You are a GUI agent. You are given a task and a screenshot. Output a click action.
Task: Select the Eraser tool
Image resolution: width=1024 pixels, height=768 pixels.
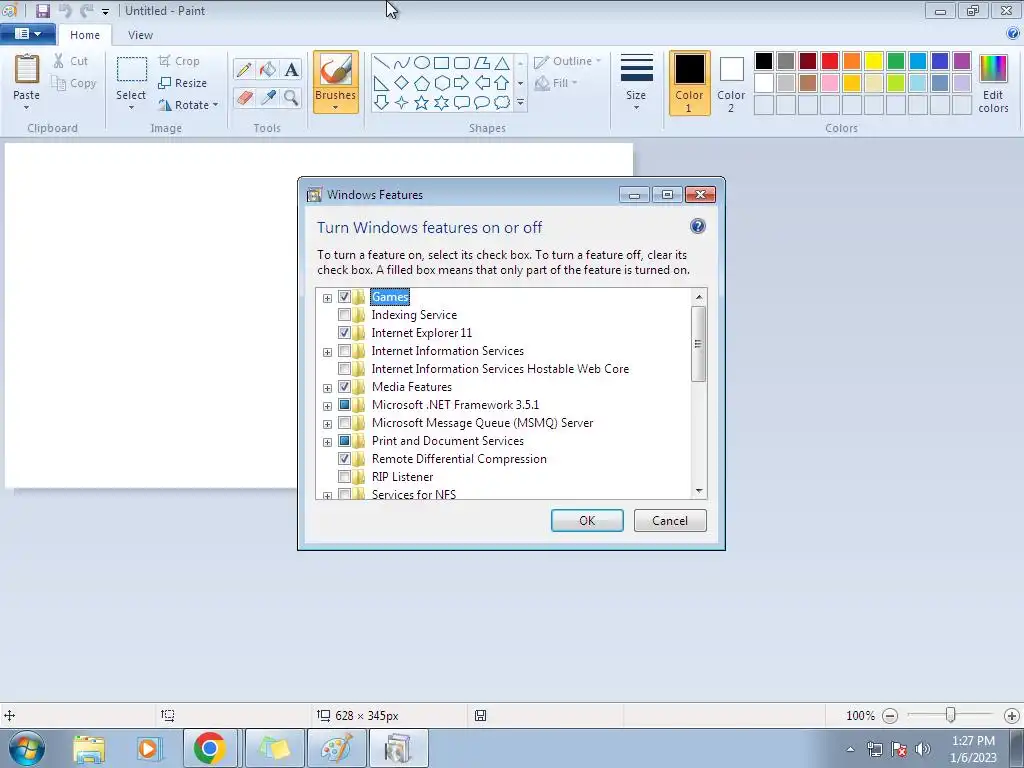pyautogui.click(x=244, y=98)
